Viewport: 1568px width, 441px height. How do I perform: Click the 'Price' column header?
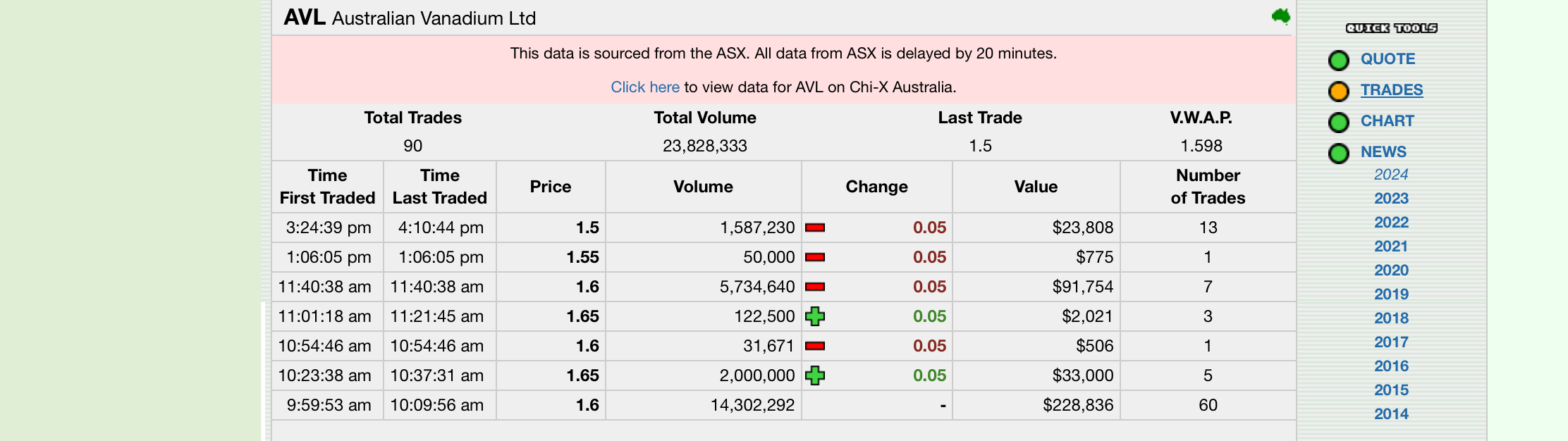coord(551,187)
